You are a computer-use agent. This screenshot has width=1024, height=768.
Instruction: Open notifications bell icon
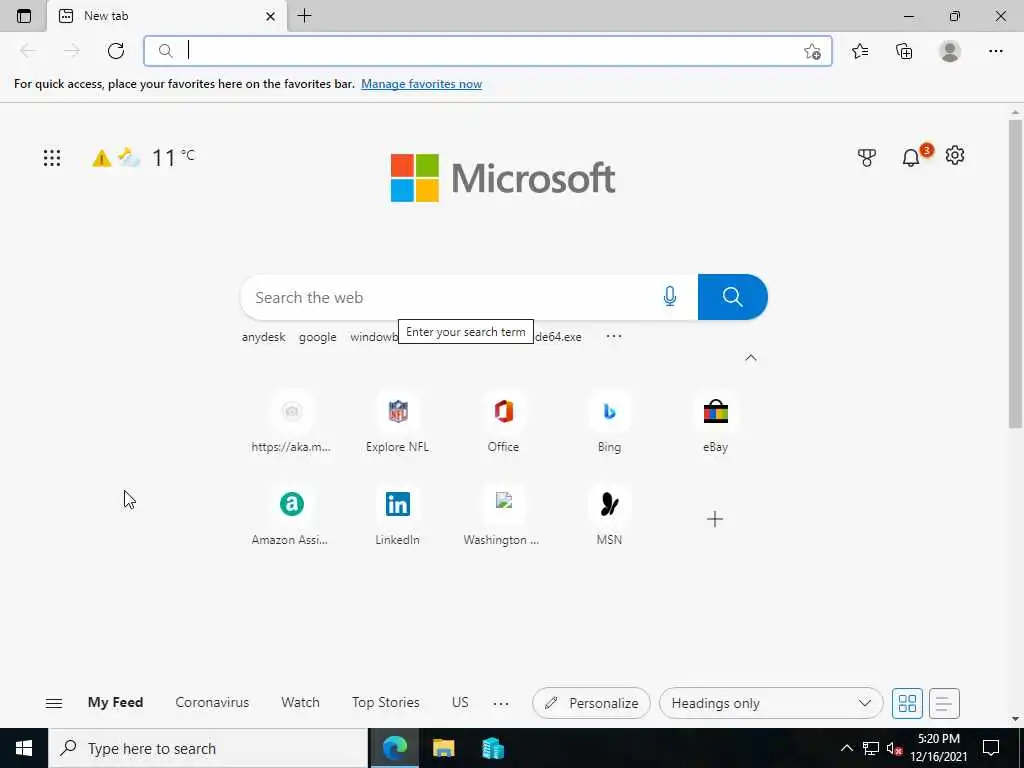coord(911,157)
